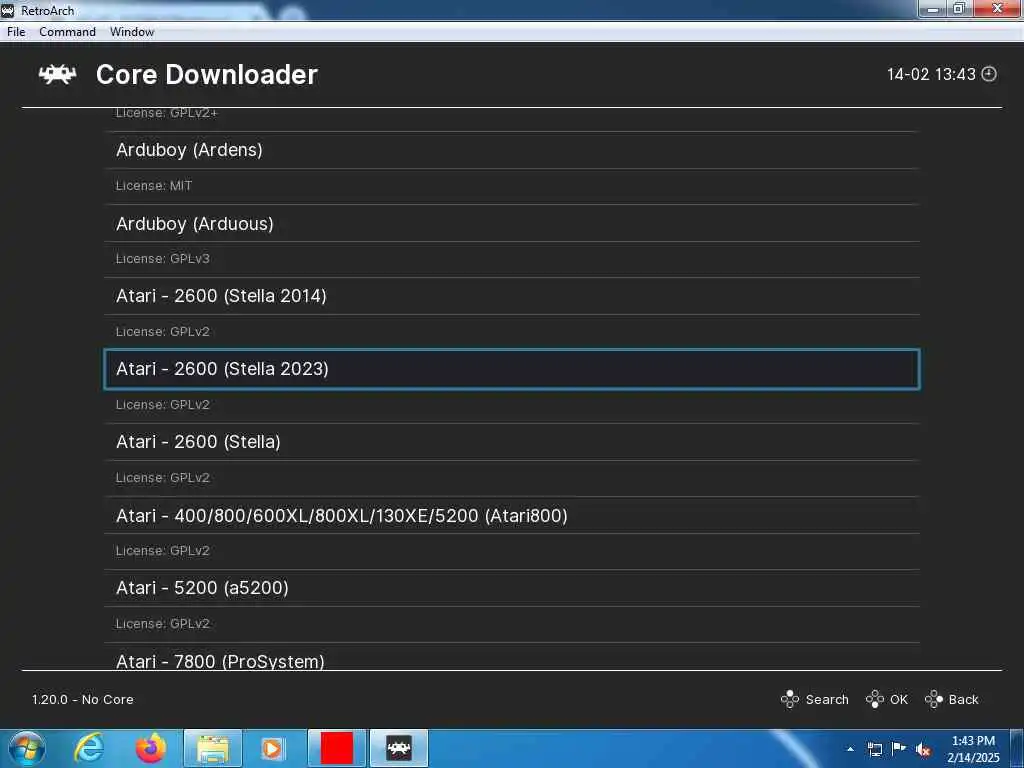1024x768 pixels.
Task: Launch Internet Explorer from the taskbar
Action: [88, 748]
